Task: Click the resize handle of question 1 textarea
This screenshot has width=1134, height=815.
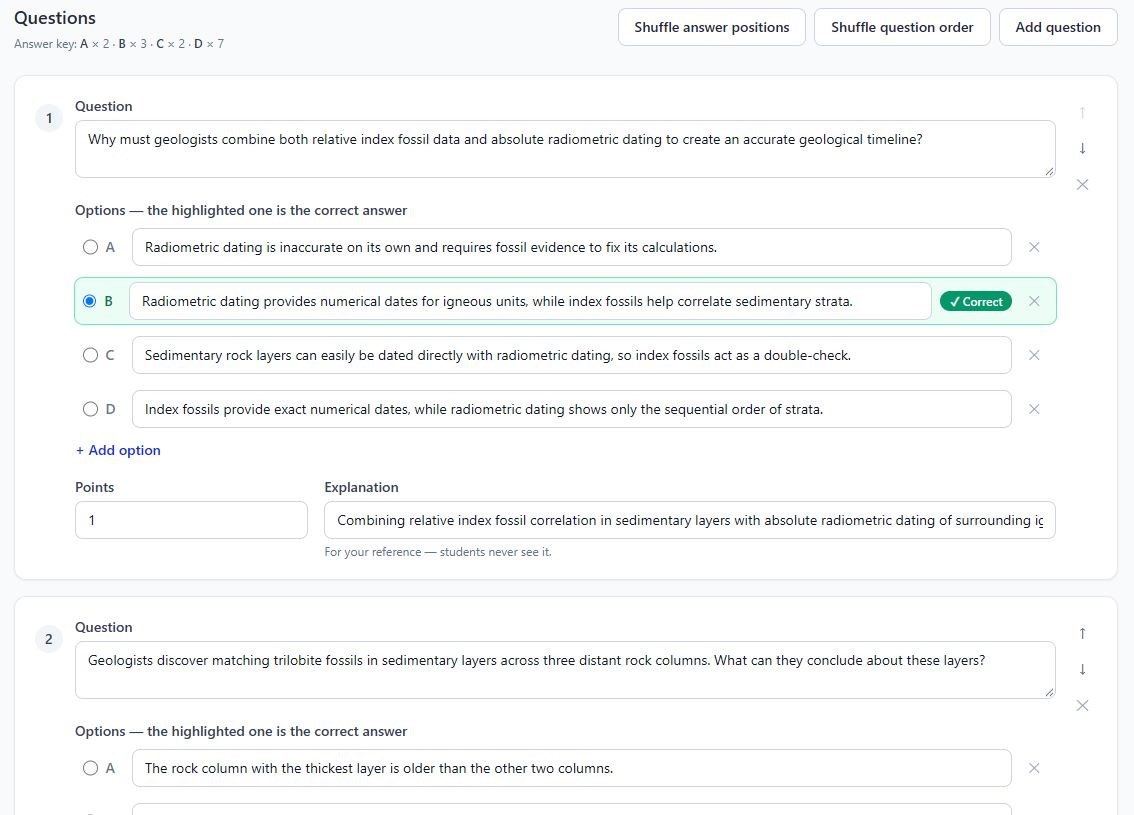Action: click(1049, 171)
